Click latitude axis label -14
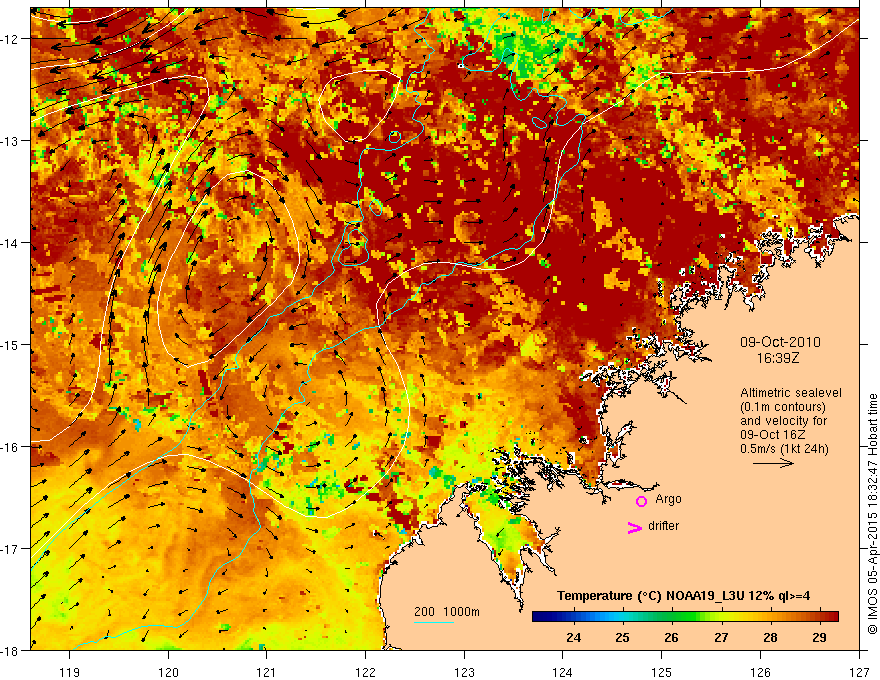This screenshot has width=880, height=680. (10, 243)
